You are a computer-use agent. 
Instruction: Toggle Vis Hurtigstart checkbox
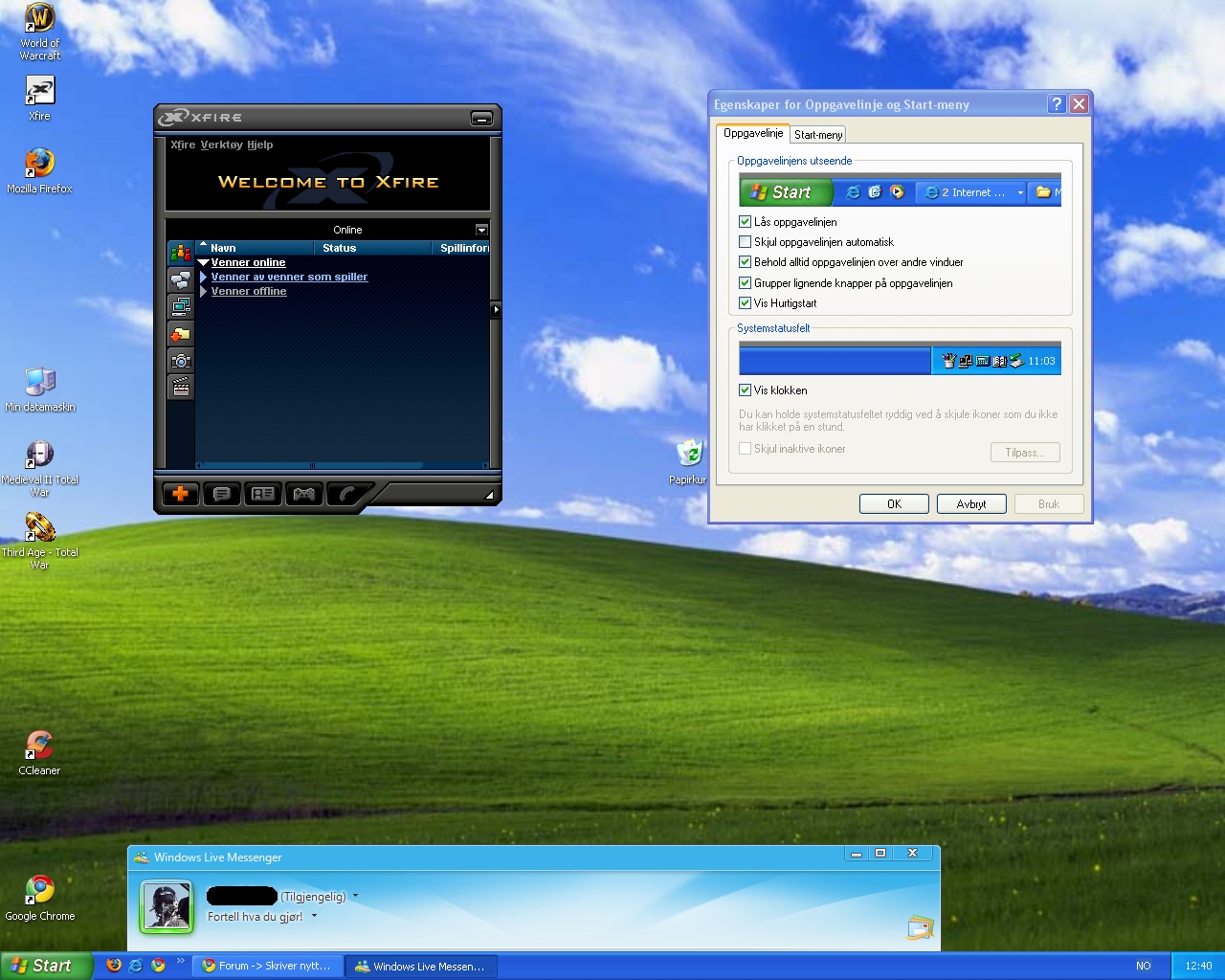click(745, 303)
